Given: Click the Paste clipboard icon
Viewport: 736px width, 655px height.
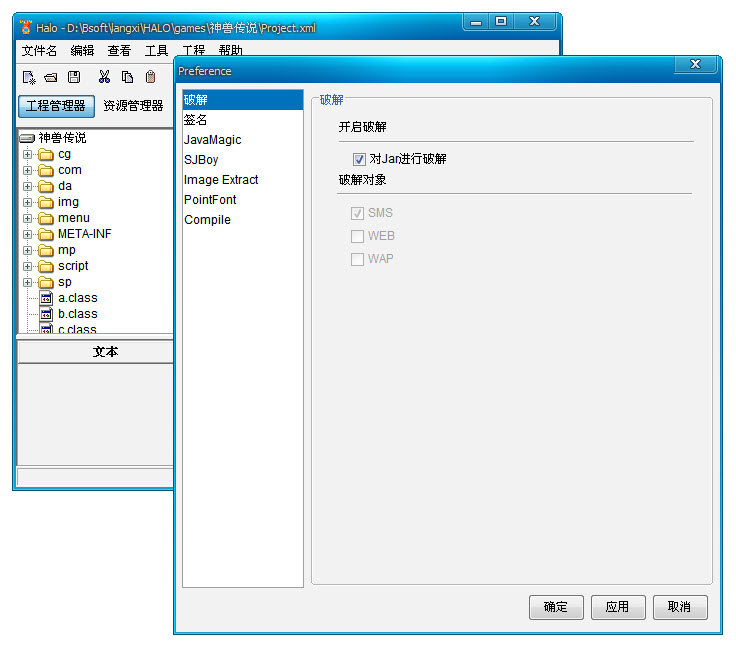Looking at the screenshot, I should (150, 77).
